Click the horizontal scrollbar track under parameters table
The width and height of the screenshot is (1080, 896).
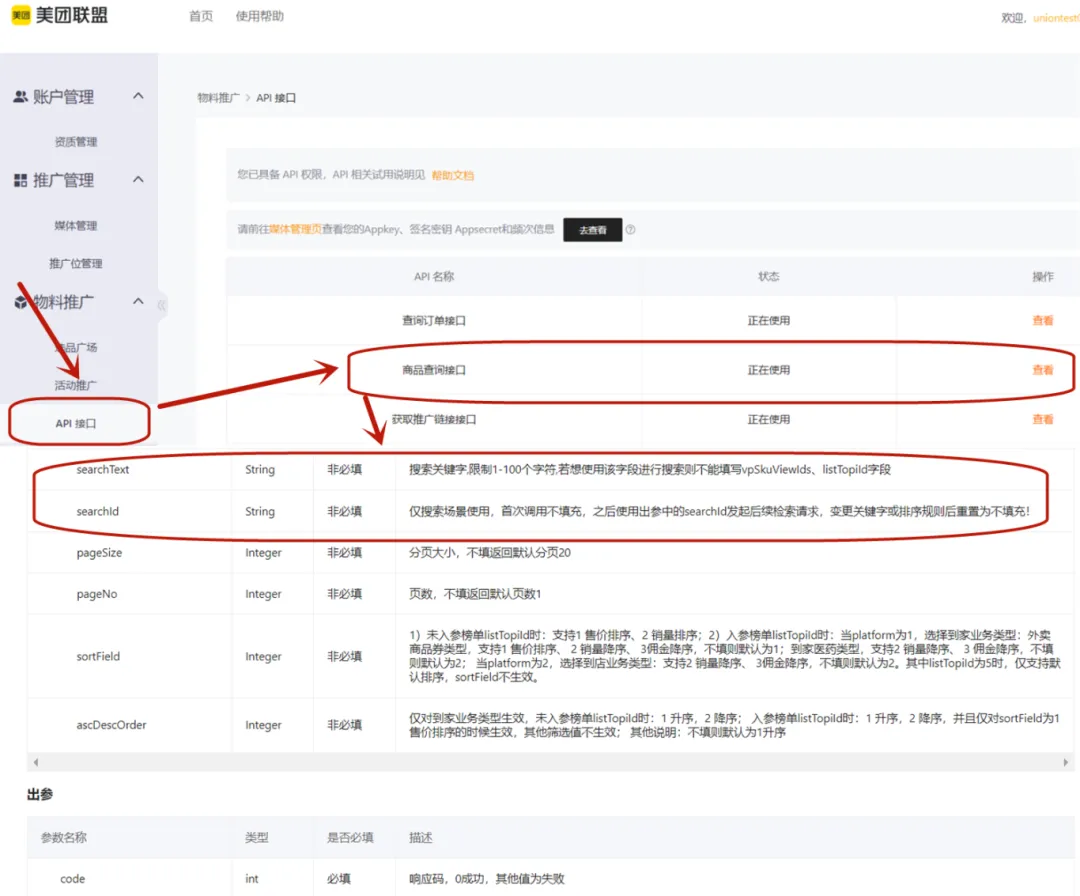(x=550, y=762)
